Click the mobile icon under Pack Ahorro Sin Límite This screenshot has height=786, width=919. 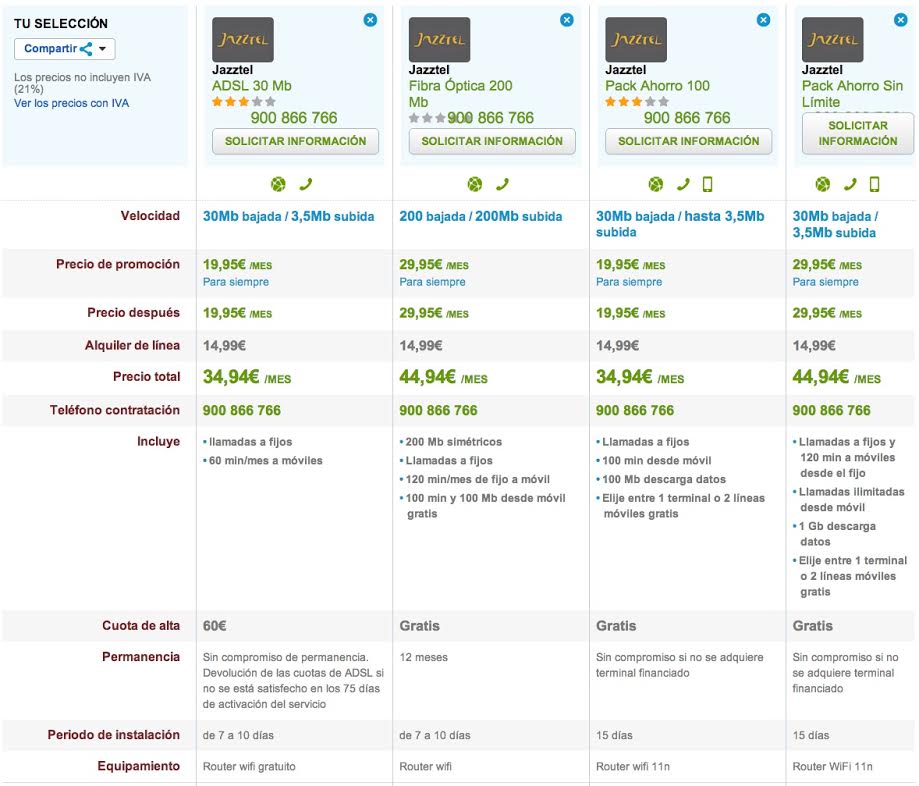[874, 185]
